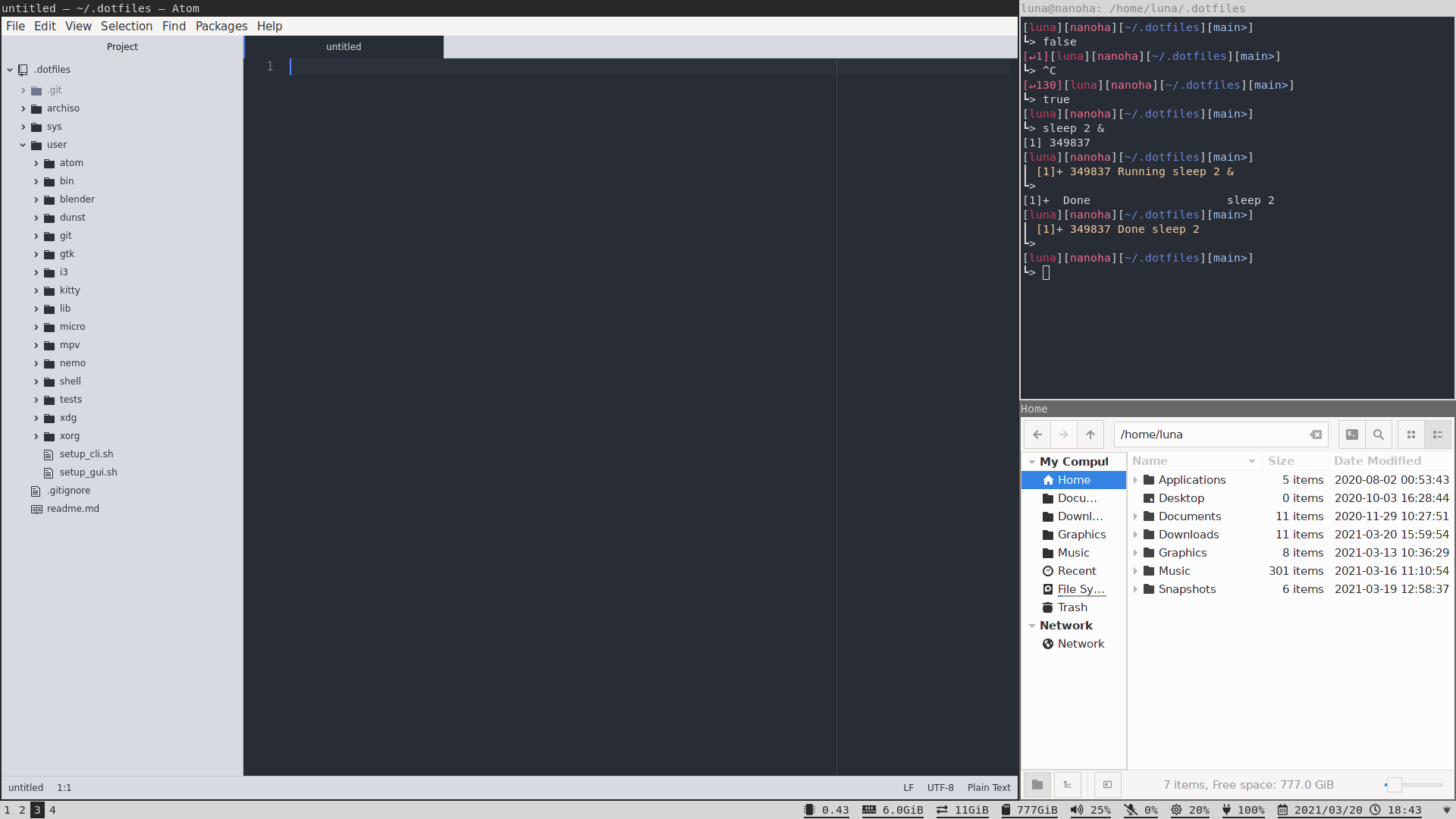Select the untitled editor tab

344,46
